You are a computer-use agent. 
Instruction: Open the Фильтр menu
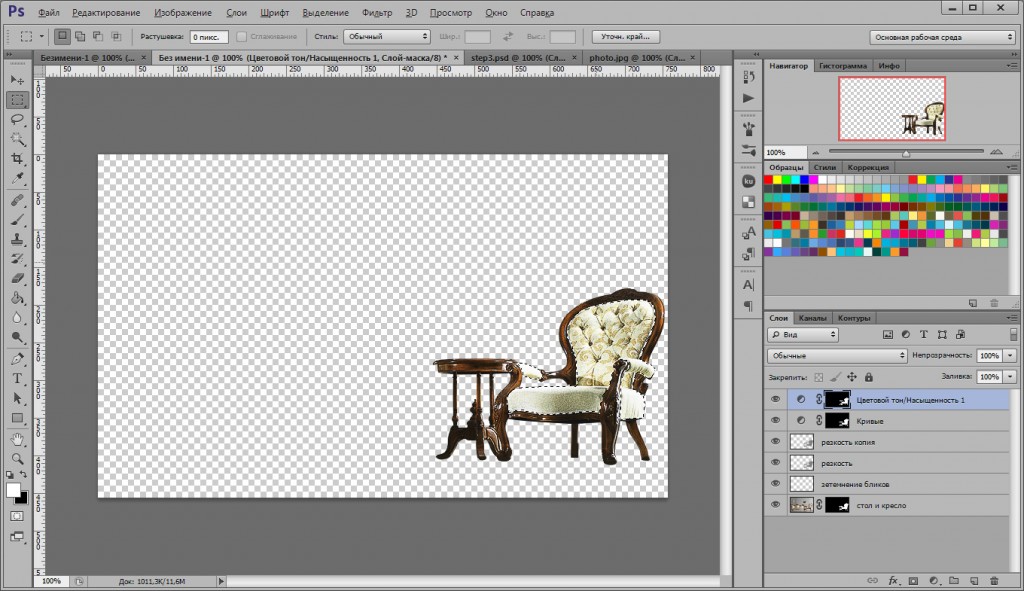[377, 12]
